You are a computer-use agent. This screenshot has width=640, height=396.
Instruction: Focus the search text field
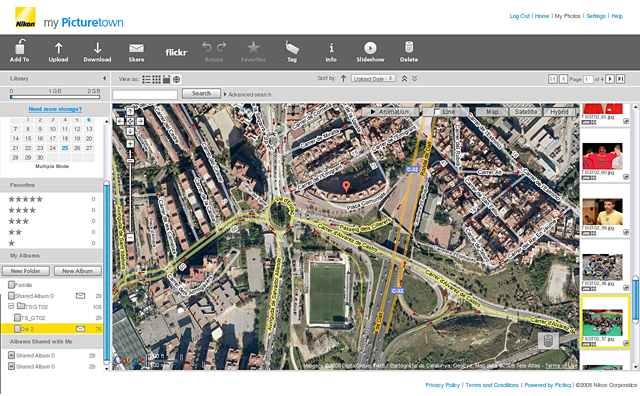pyautogui.click(x=145, y=95)
